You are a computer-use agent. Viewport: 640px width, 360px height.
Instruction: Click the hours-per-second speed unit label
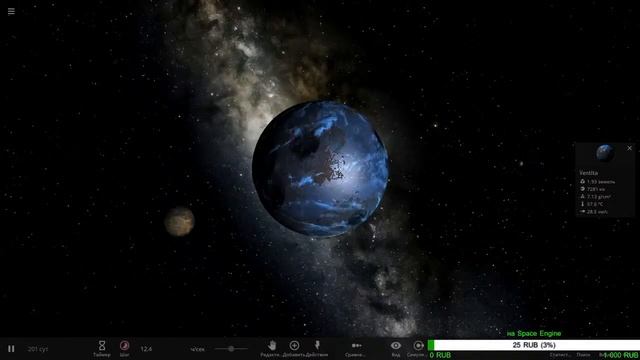click(x=198, y=349)
